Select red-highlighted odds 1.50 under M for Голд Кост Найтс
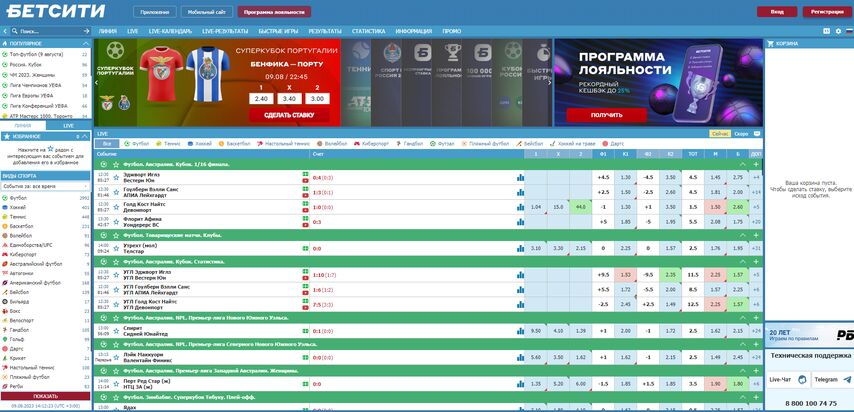Image resolution: width=854 pixels, height=412 pixels. click(715, 207)
